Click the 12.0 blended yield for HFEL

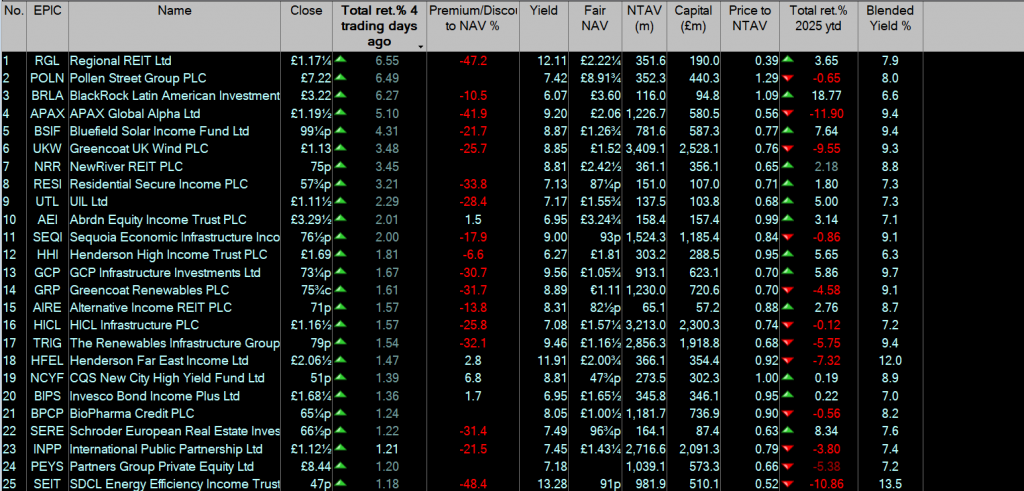889,360
